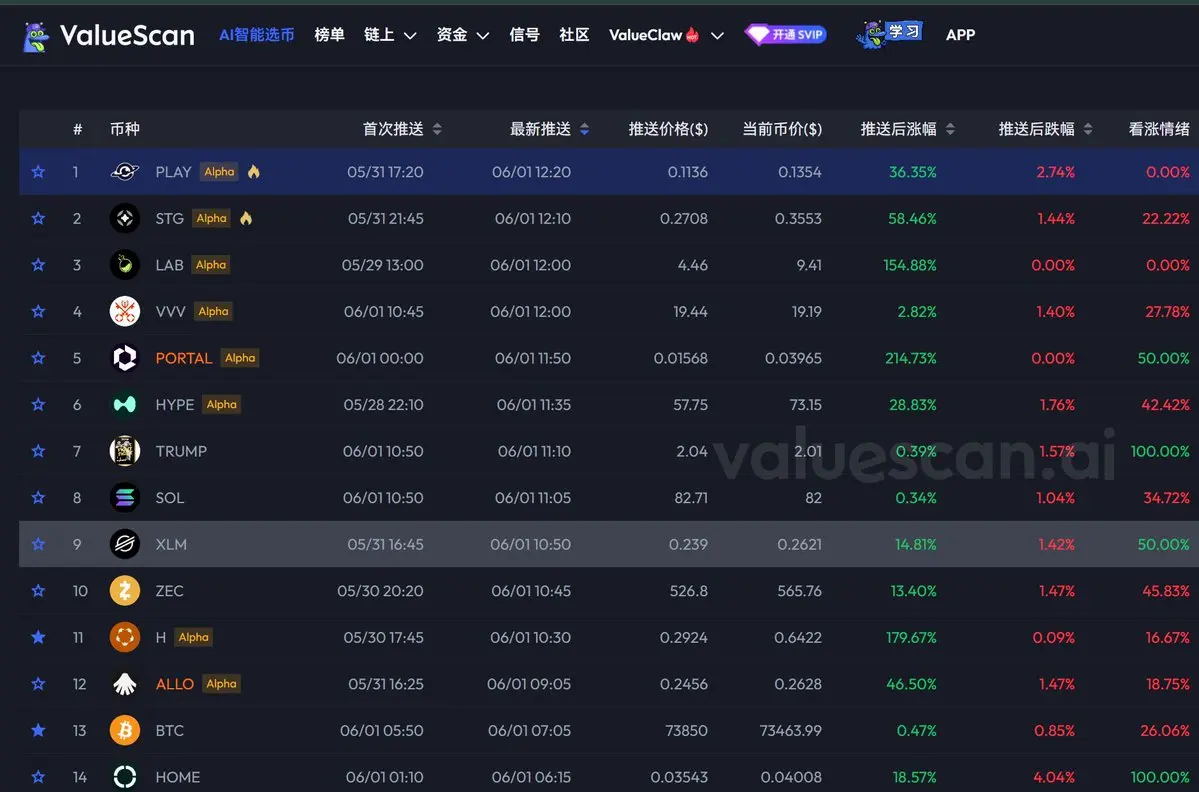Screen dimensions: 1199x792
Task: Open the HOME coin icon
Action: click(125, 777)
